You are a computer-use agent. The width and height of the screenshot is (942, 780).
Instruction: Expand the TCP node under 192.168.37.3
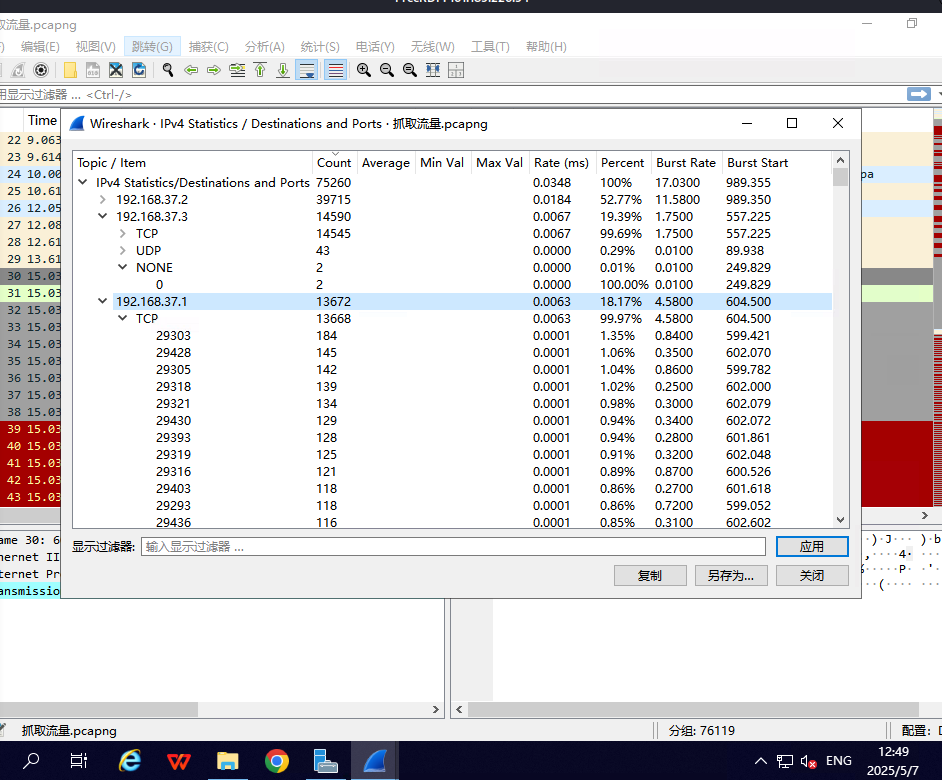[123, 233]
